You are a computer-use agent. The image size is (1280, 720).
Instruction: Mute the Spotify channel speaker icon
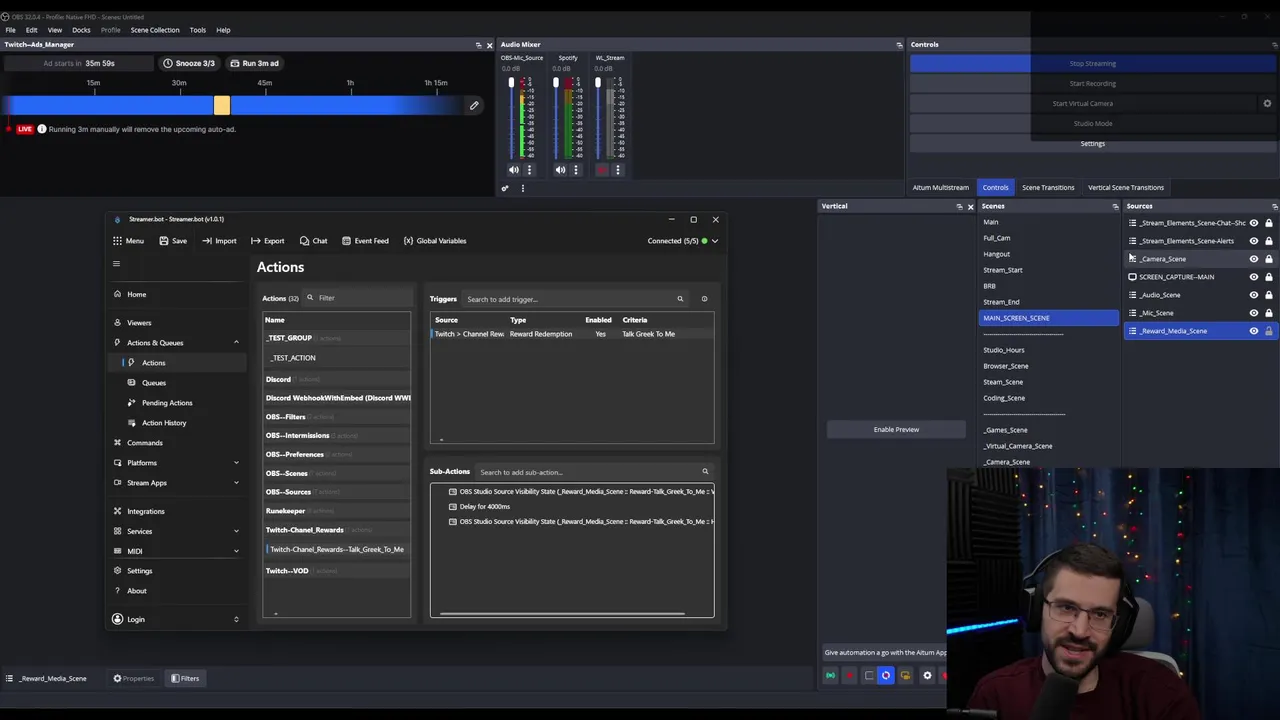tap(560, 170)
